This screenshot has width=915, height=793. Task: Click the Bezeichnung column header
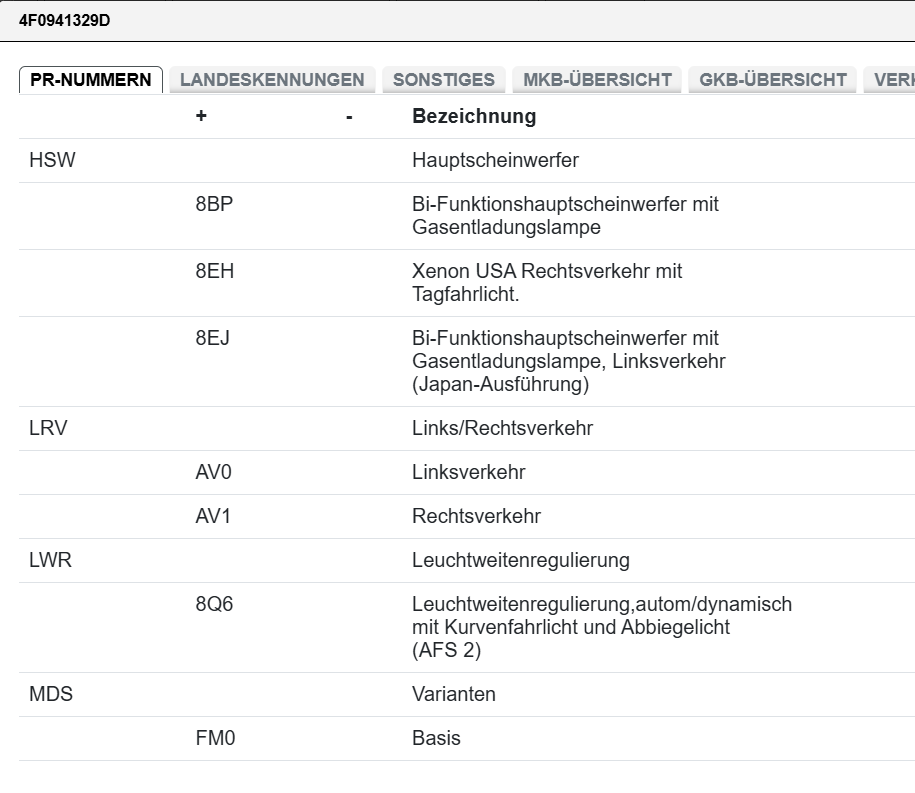click(x=474, y=116)
